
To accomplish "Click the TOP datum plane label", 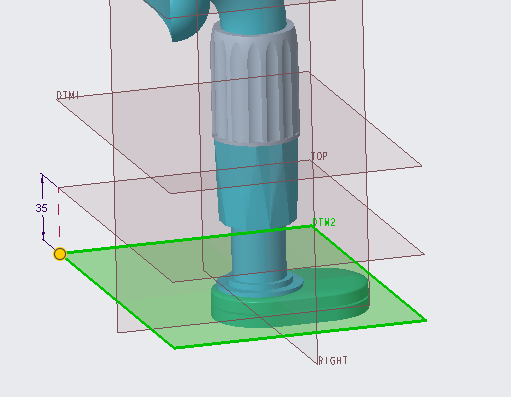I will click(319, 156).
